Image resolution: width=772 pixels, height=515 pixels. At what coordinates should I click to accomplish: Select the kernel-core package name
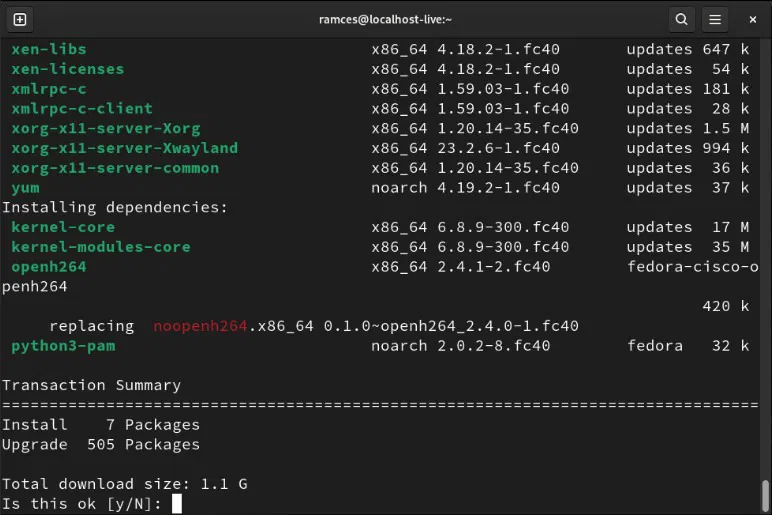[x=63, y=227]
